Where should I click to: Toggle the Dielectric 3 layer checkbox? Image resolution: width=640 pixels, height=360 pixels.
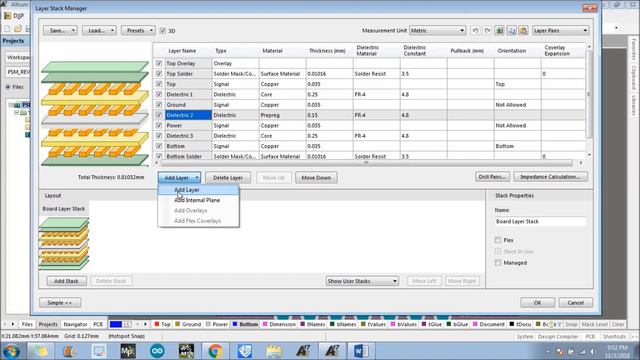(159, 136)
